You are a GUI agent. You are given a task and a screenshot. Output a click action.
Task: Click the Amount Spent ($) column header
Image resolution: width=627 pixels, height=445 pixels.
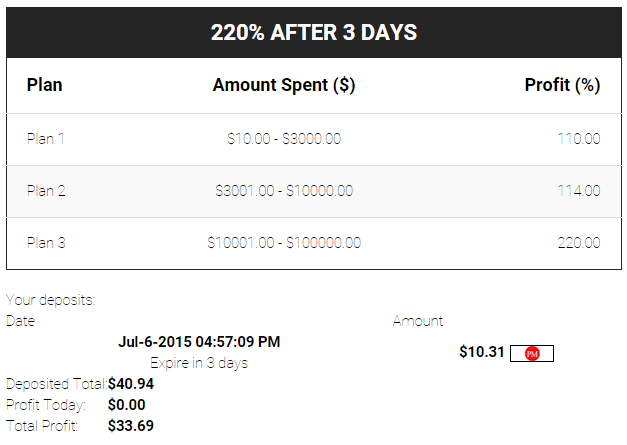point(284,85)
